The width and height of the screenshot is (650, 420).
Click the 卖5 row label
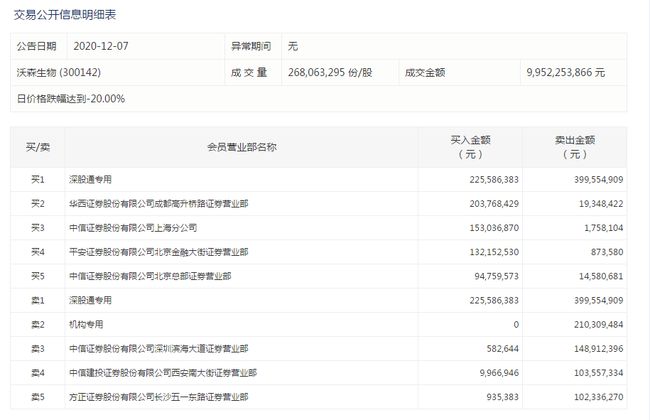(38, 397)
